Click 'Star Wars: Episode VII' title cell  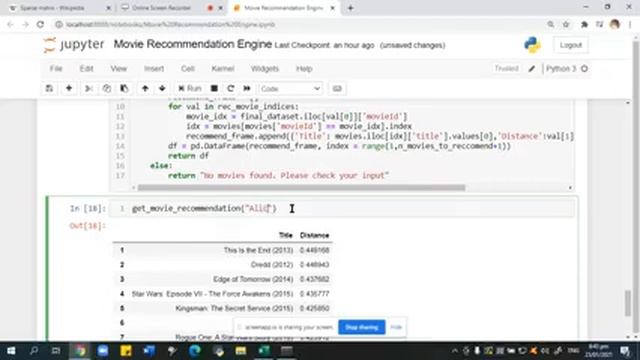point(212,294)
